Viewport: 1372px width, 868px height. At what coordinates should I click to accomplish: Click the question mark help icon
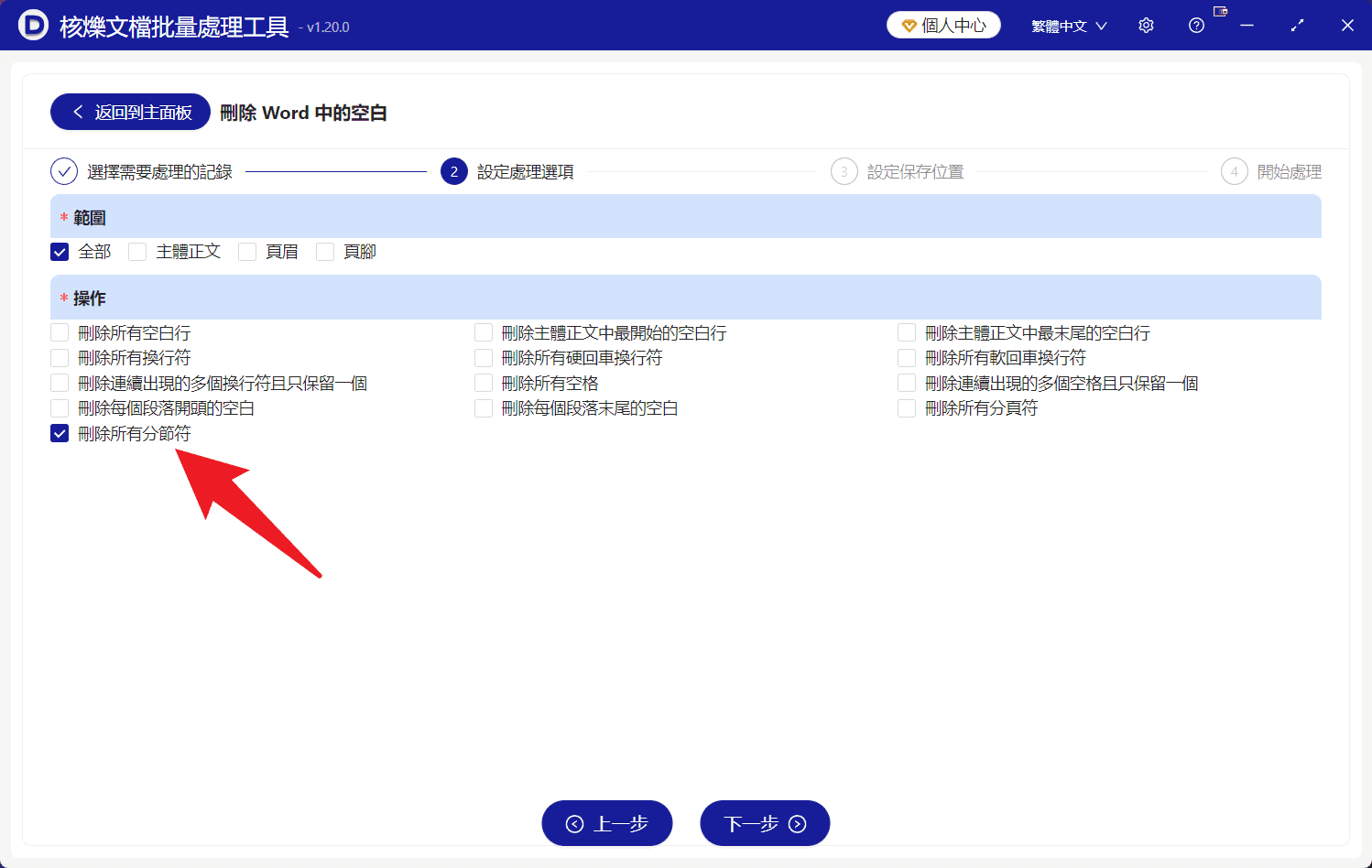click(x=1196, y=25)
